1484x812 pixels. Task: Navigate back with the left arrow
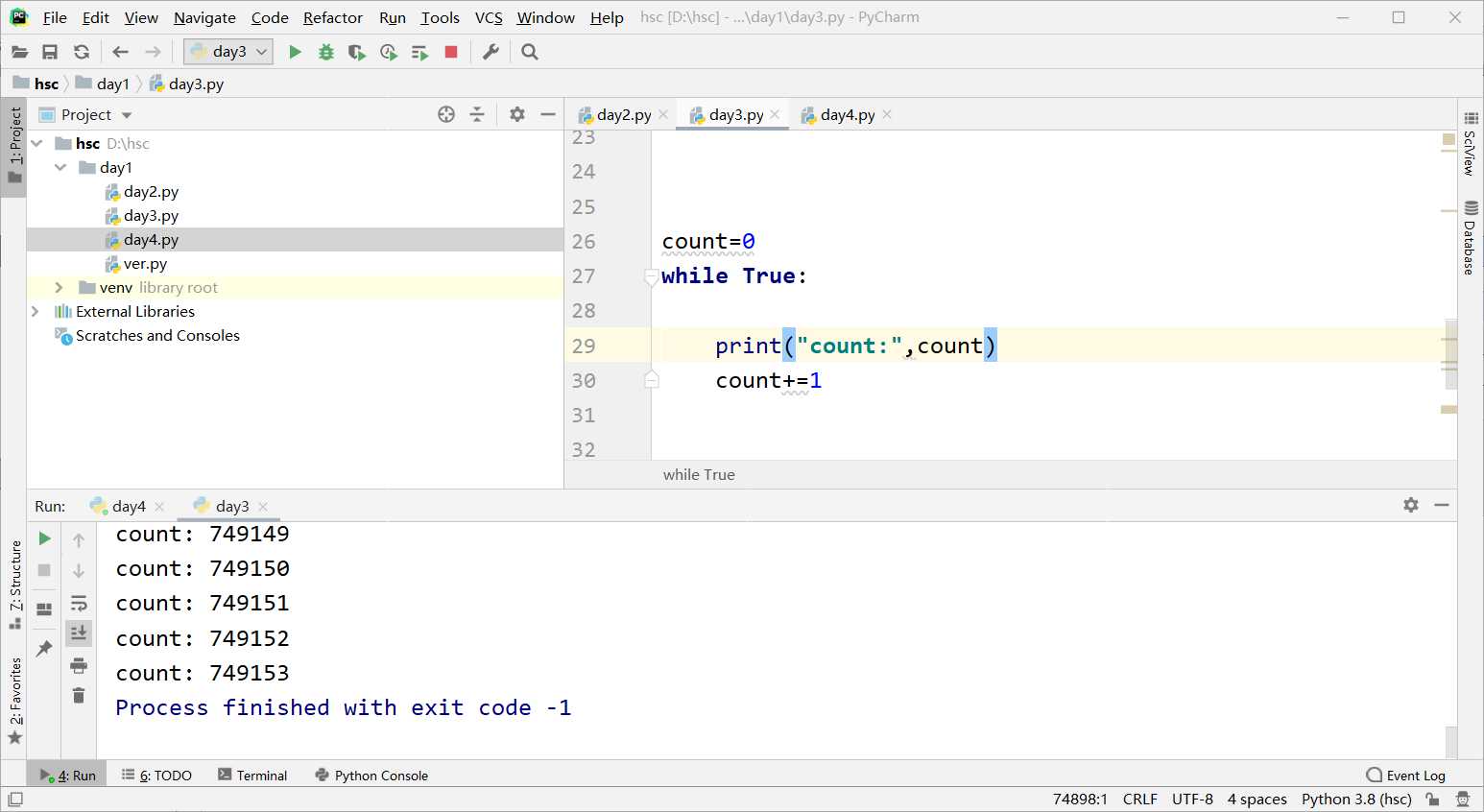pyautogui.click(x=120, y=52)
